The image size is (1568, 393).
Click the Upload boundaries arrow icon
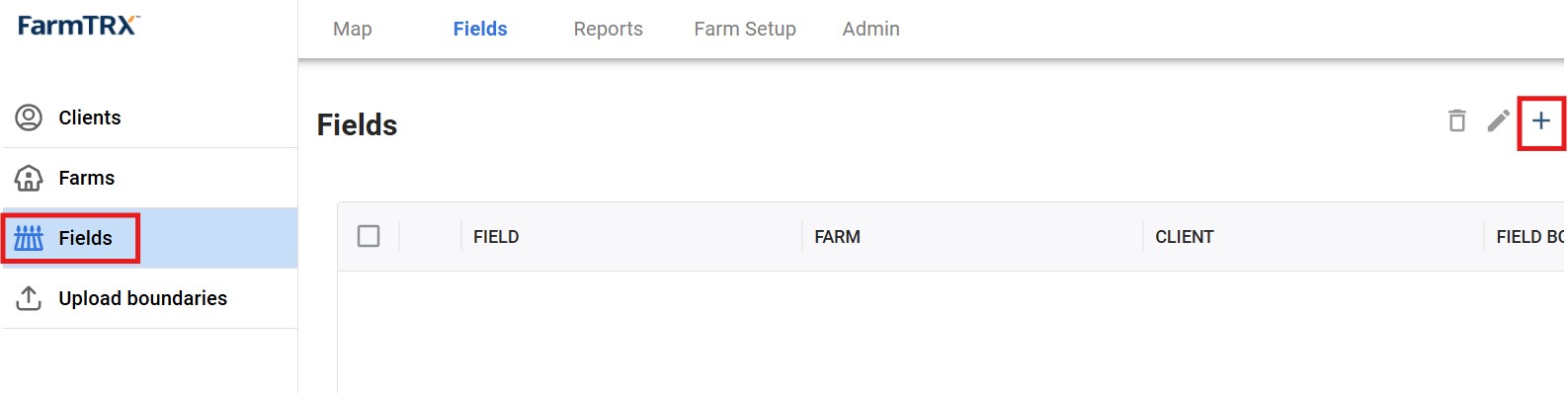click(x=29, y=298)
